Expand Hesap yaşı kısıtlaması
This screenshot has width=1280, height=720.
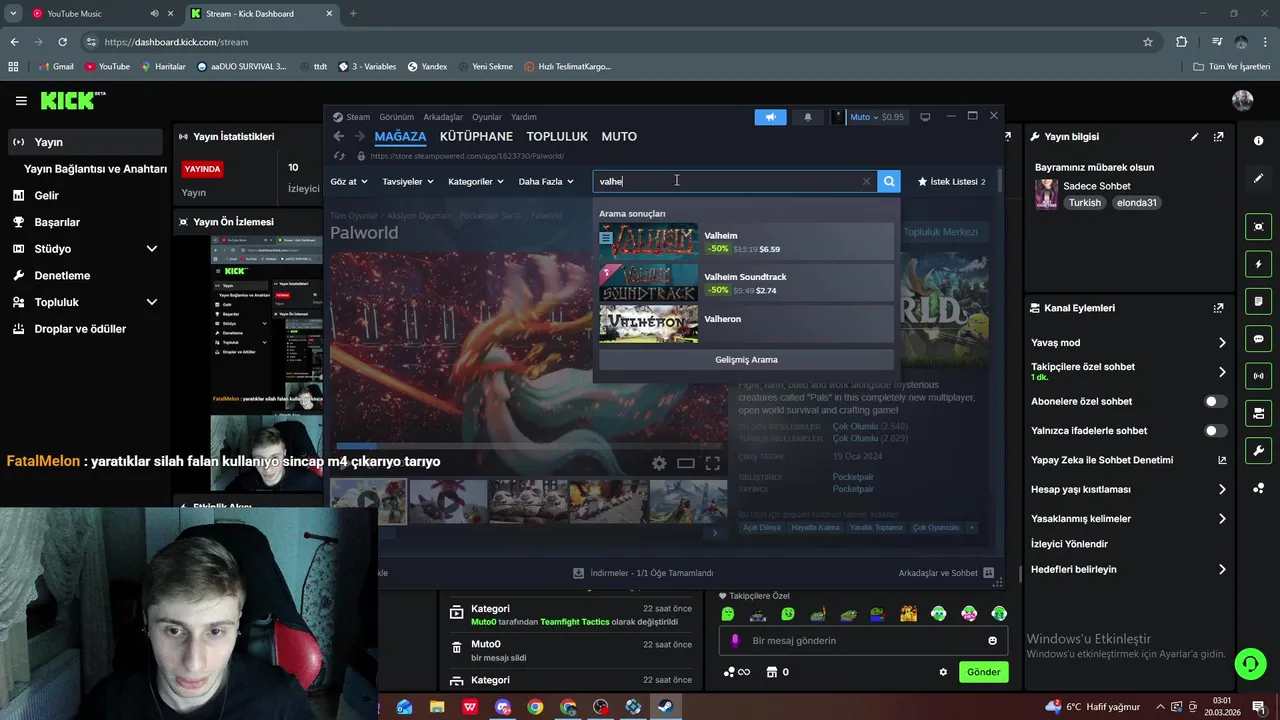1222,490
